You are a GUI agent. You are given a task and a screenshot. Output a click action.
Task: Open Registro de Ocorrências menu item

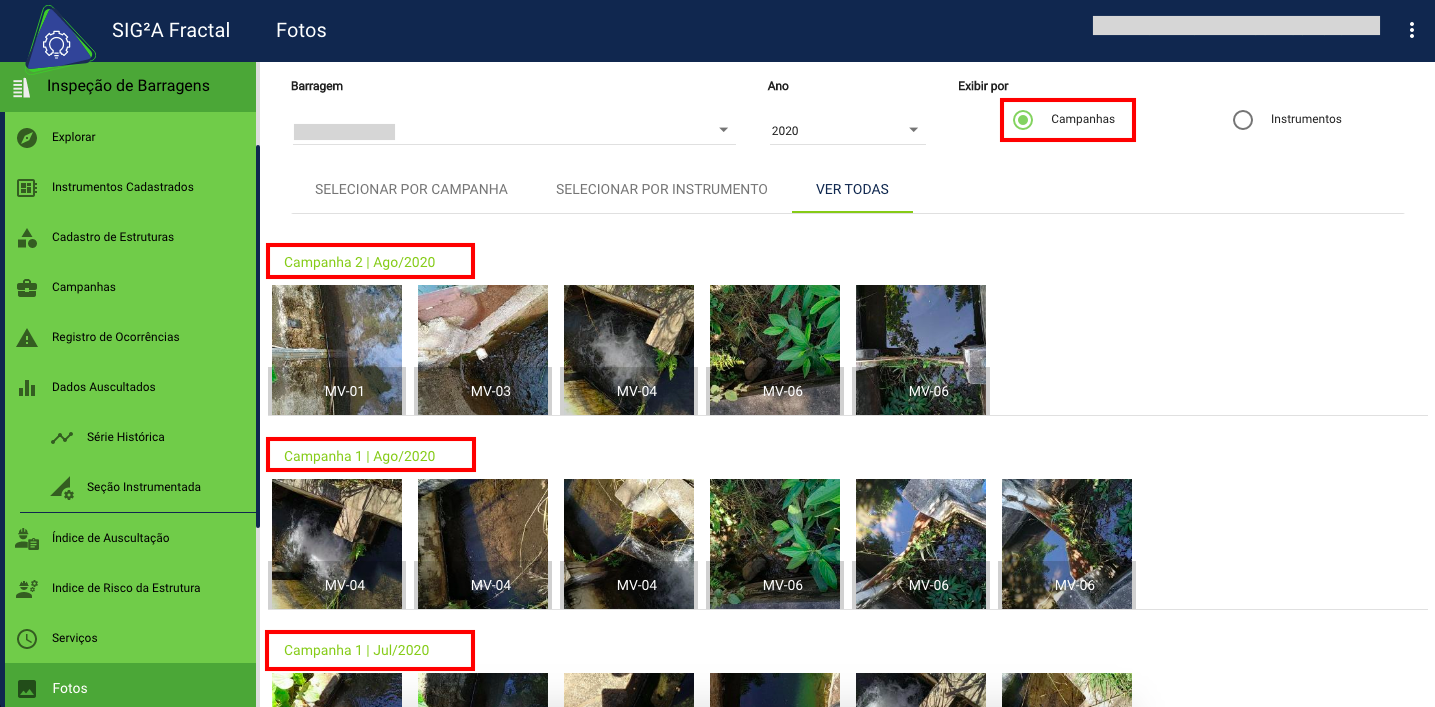tap(130, 337)
